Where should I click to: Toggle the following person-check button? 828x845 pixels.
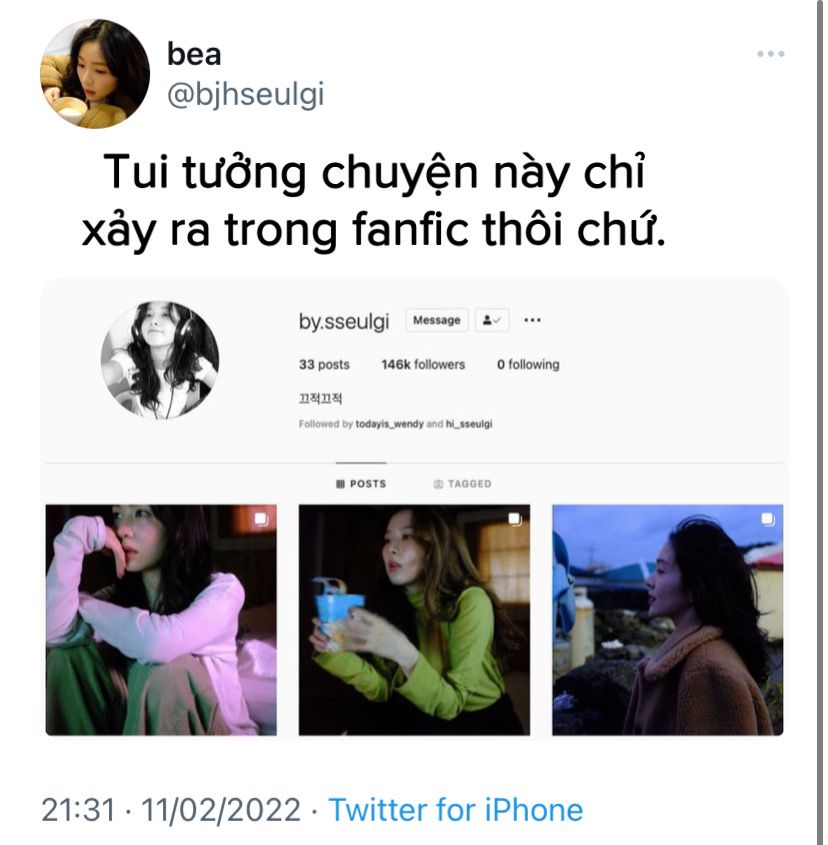point(492,320)
